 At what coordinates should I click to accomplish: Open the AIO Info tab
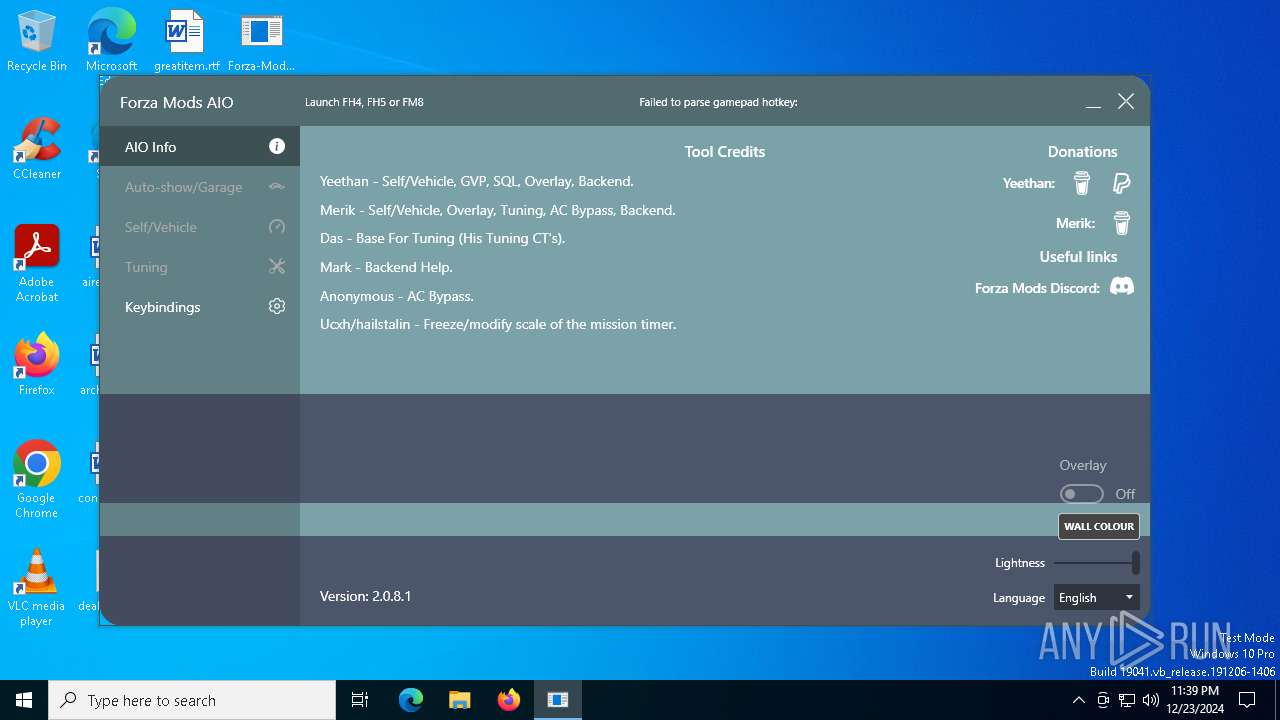[200, 146]
